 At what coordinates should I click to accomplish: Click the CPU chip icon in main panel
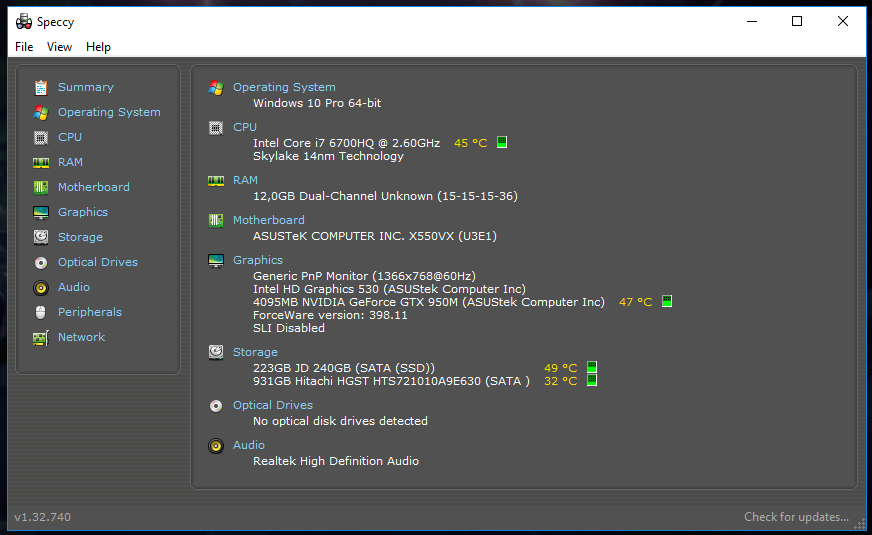[x=216, y=128]
